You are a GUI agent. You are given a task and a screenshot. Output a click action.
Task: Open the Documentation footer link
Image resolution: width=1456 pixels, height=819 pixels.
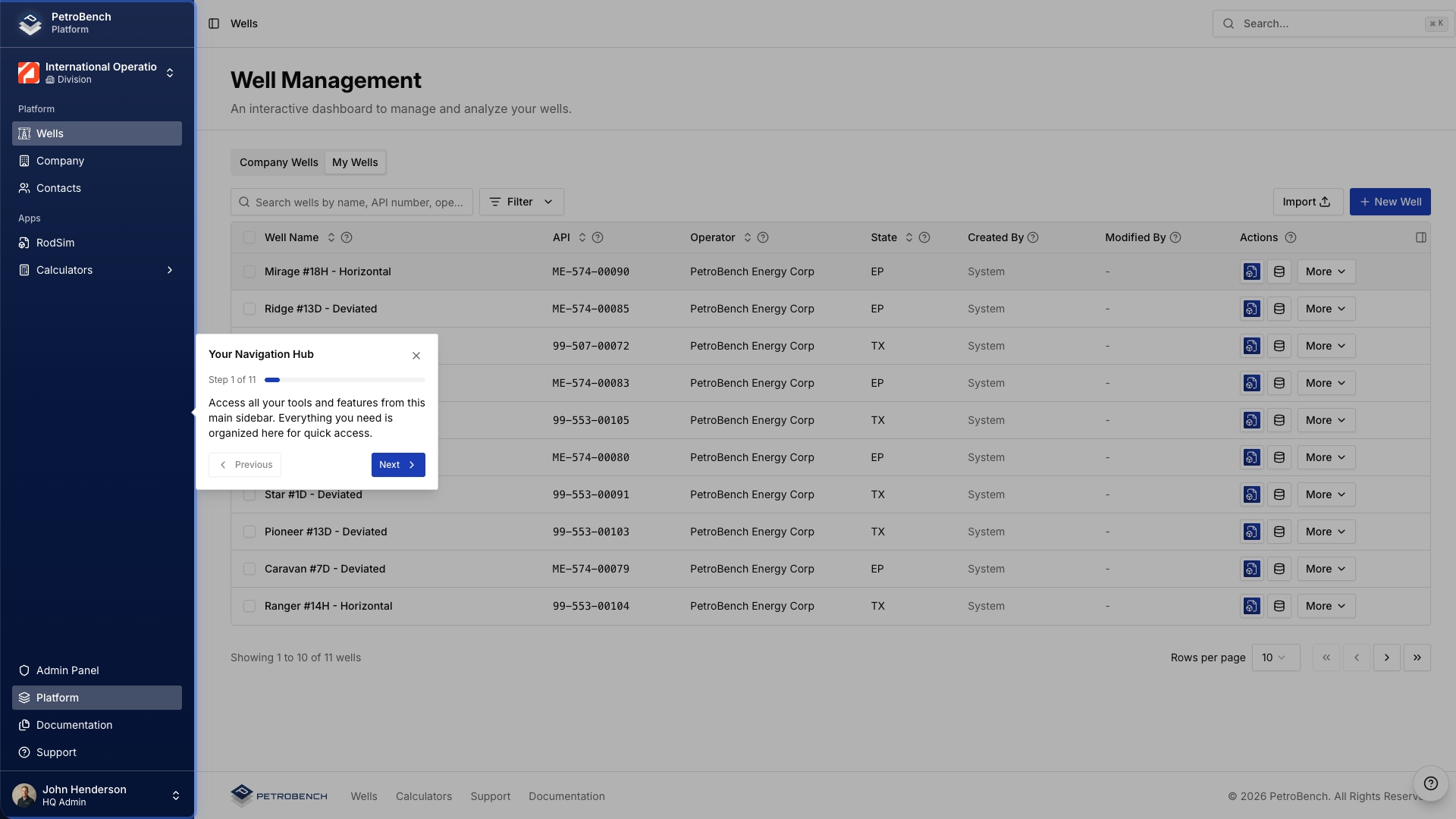click(566, 796)
